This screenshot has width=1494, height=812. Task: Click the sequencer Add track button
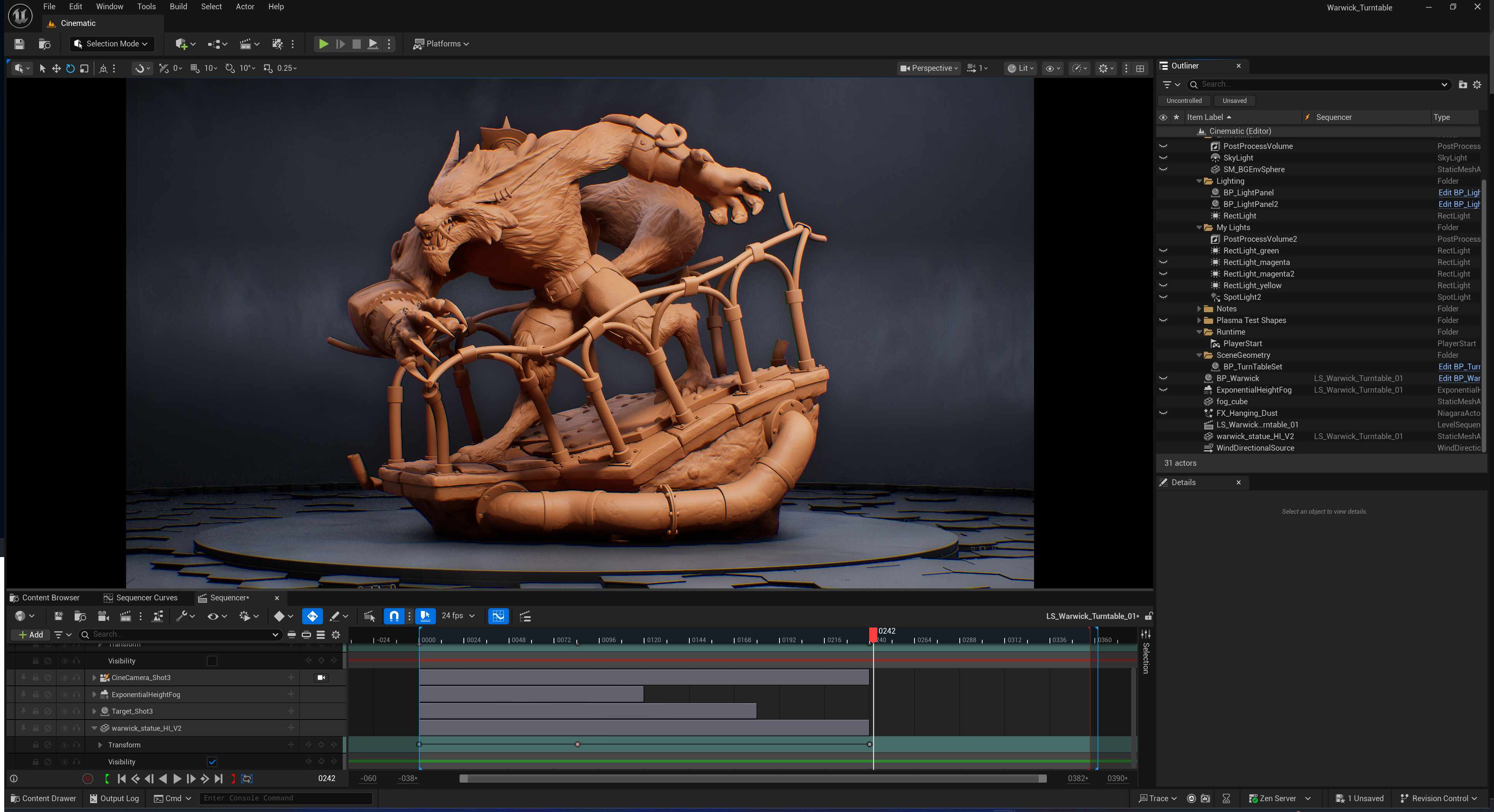click(x=31, y=634)
